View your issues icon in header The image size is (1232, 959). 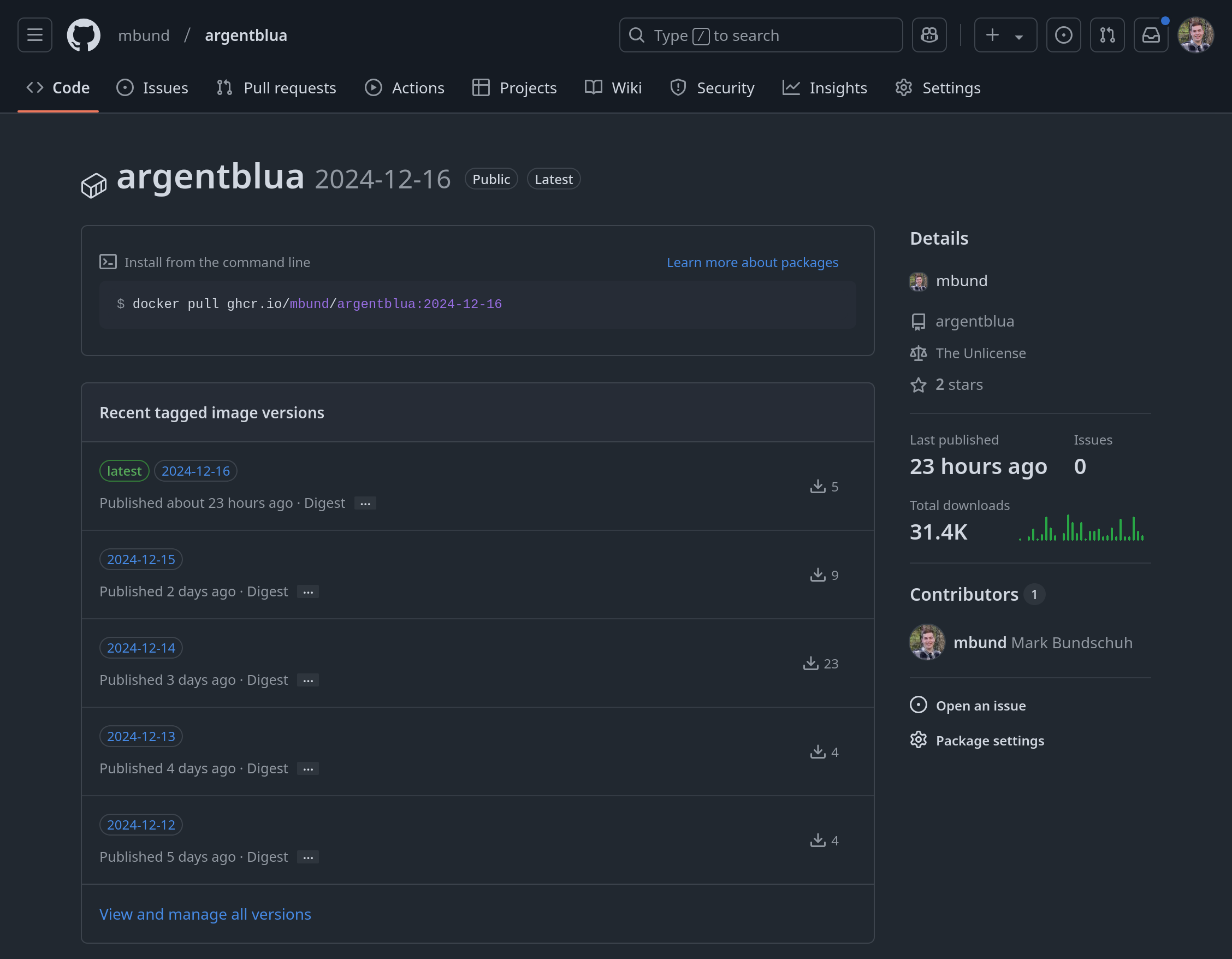tap(1063, 35)
